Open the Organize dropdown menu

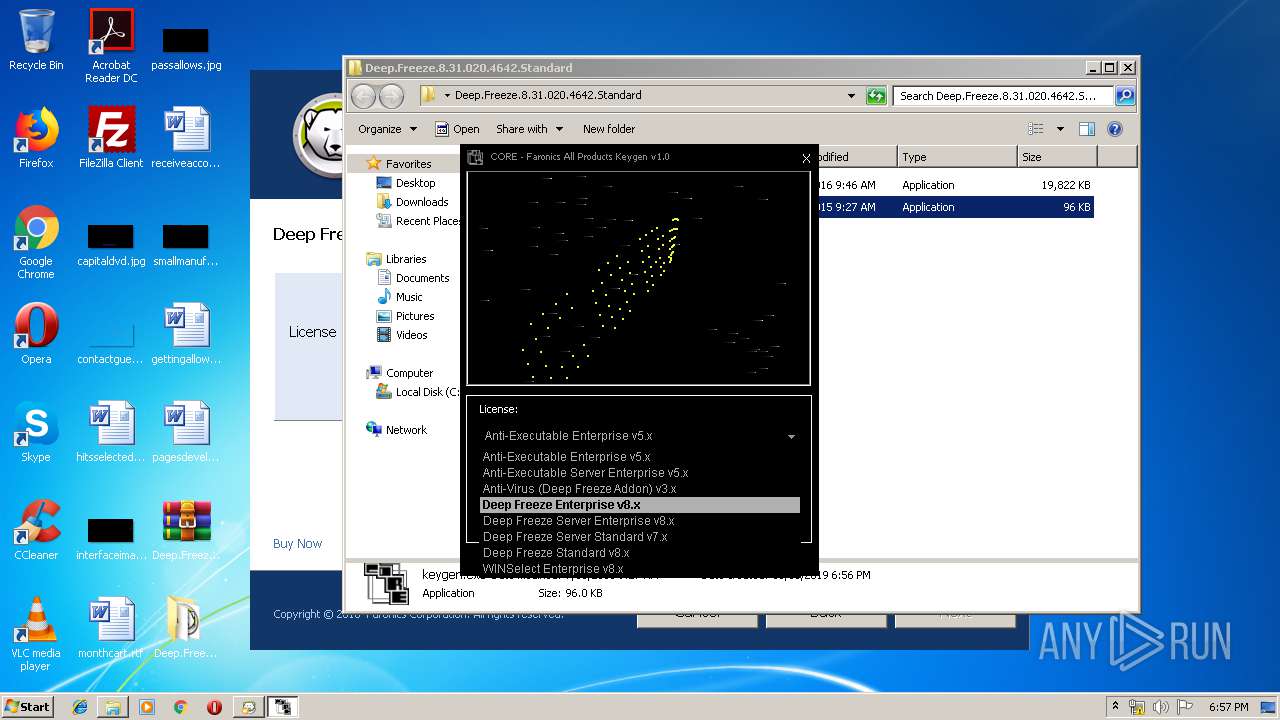387,129
